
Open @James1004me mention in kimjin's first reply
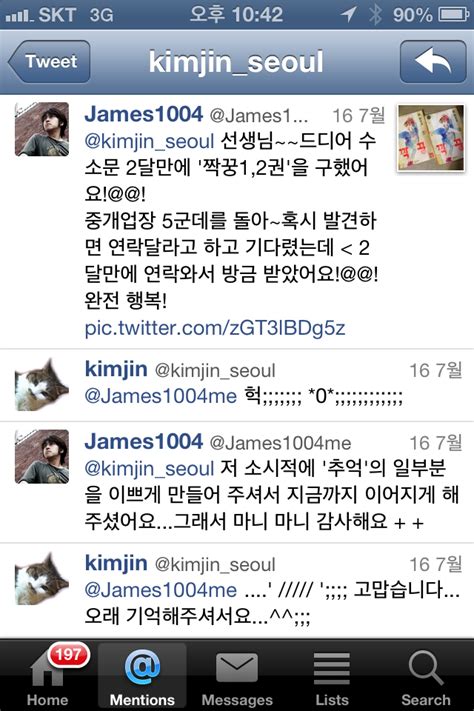[x=161, y=396]
